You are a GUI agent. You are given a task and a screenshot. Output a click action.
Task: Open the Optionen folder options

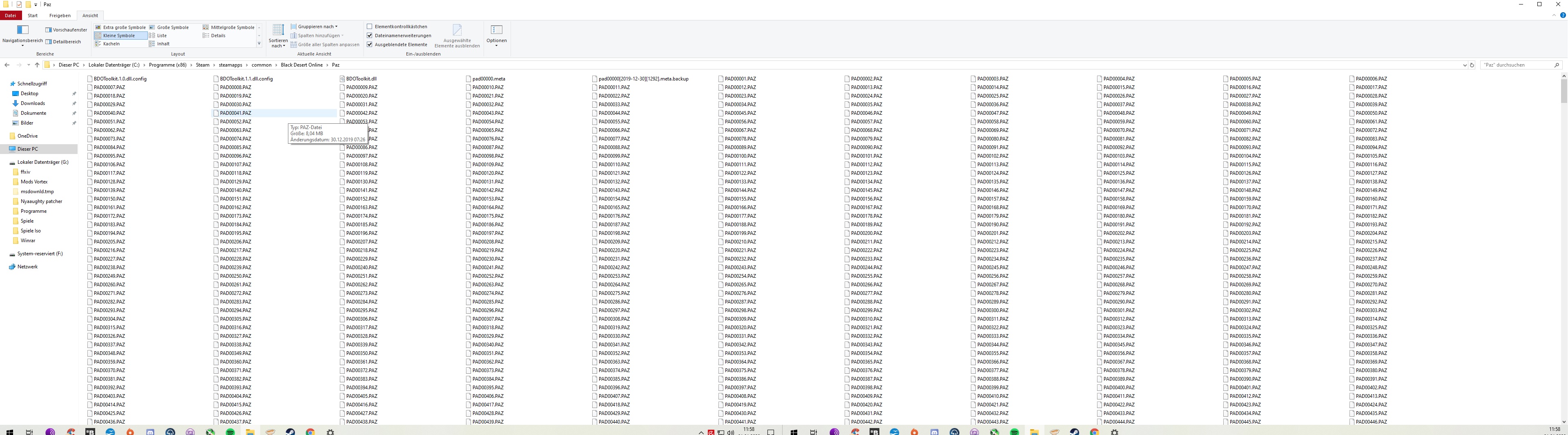point(496,36)
